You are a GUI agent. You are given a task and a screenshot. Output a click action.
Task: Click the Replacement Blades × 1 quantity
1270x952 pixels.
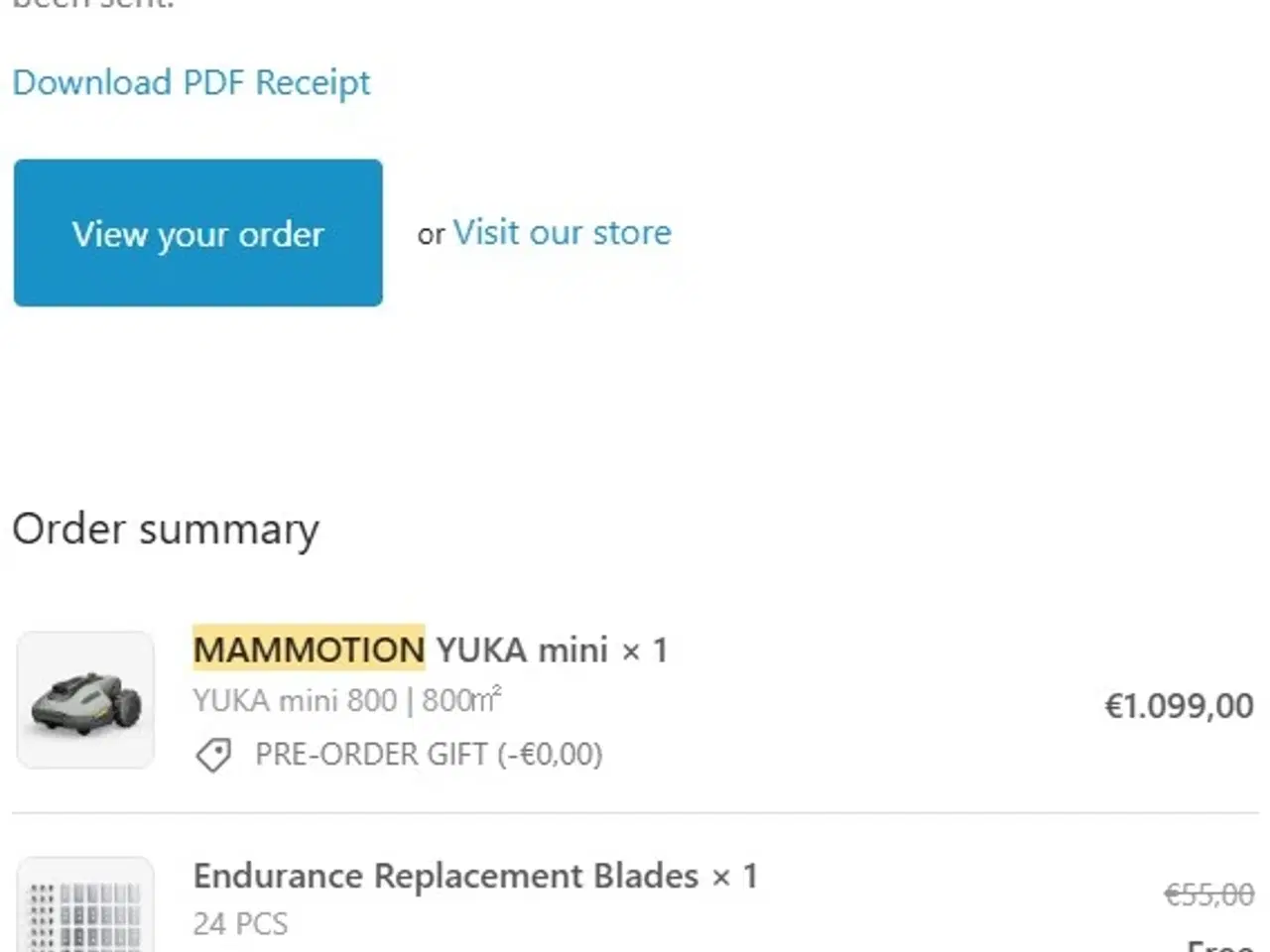tap(735, 877)
